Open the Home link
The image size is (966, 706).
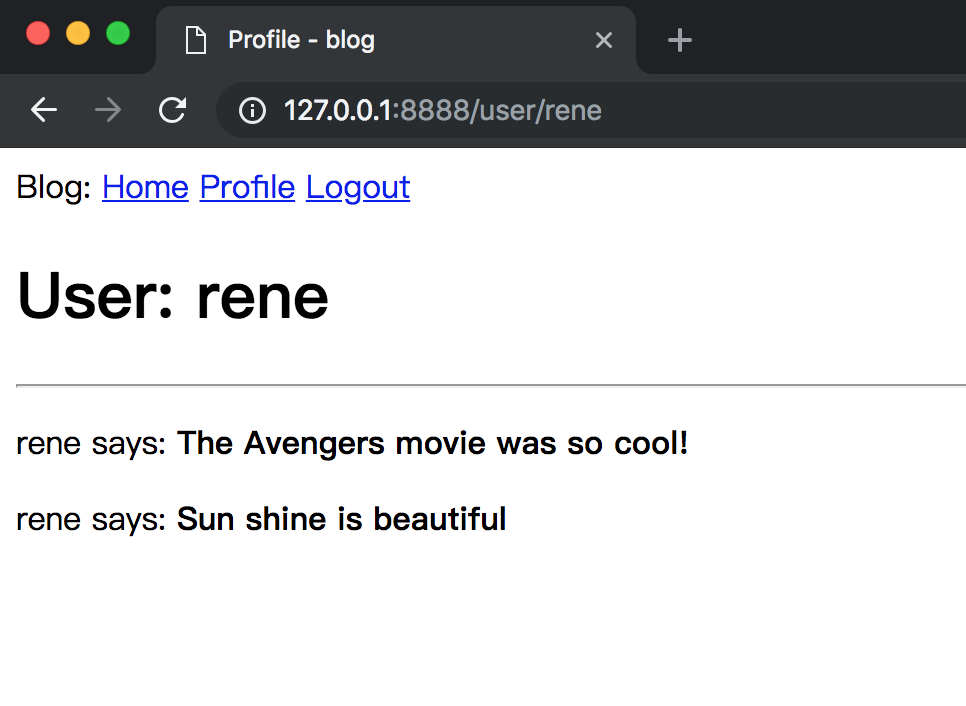[x=145, y=187]
